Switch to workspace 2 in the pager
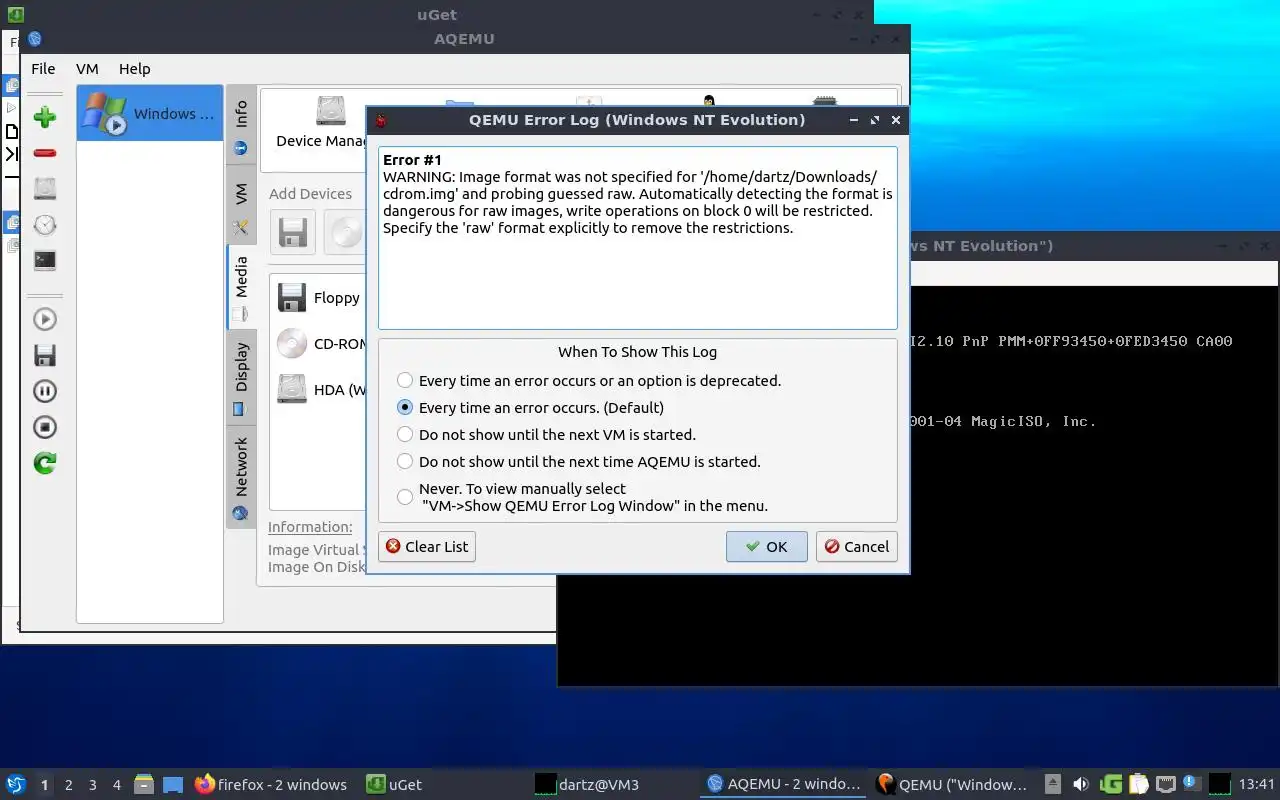 pos(69,785)
